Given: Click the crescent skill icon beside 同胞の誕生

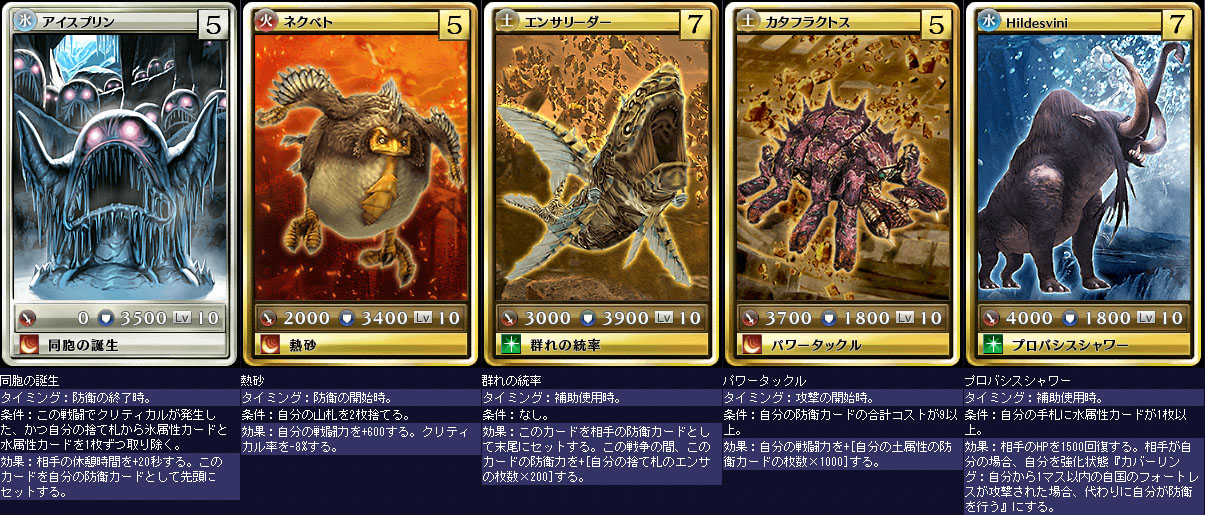Looking at the screenshot, I should 27,345.
